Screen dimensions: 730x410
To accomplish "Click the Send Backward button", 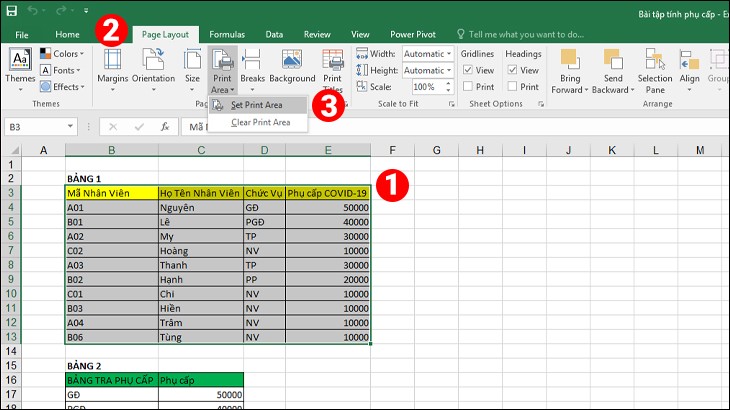I will (x=613, y=70).
